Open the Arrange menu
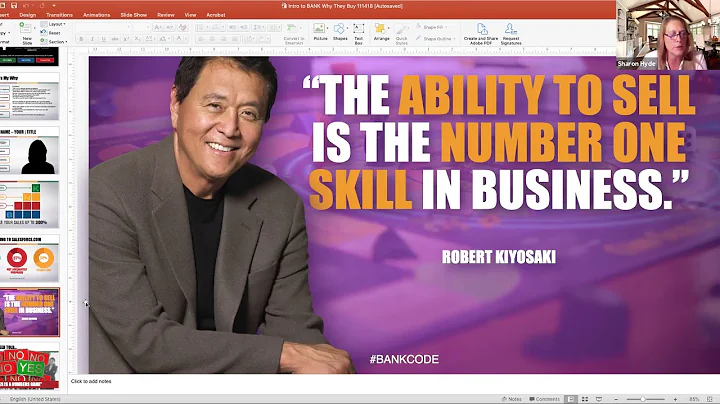The width and height of the screenshot is (720, 404). pos(381,32)
